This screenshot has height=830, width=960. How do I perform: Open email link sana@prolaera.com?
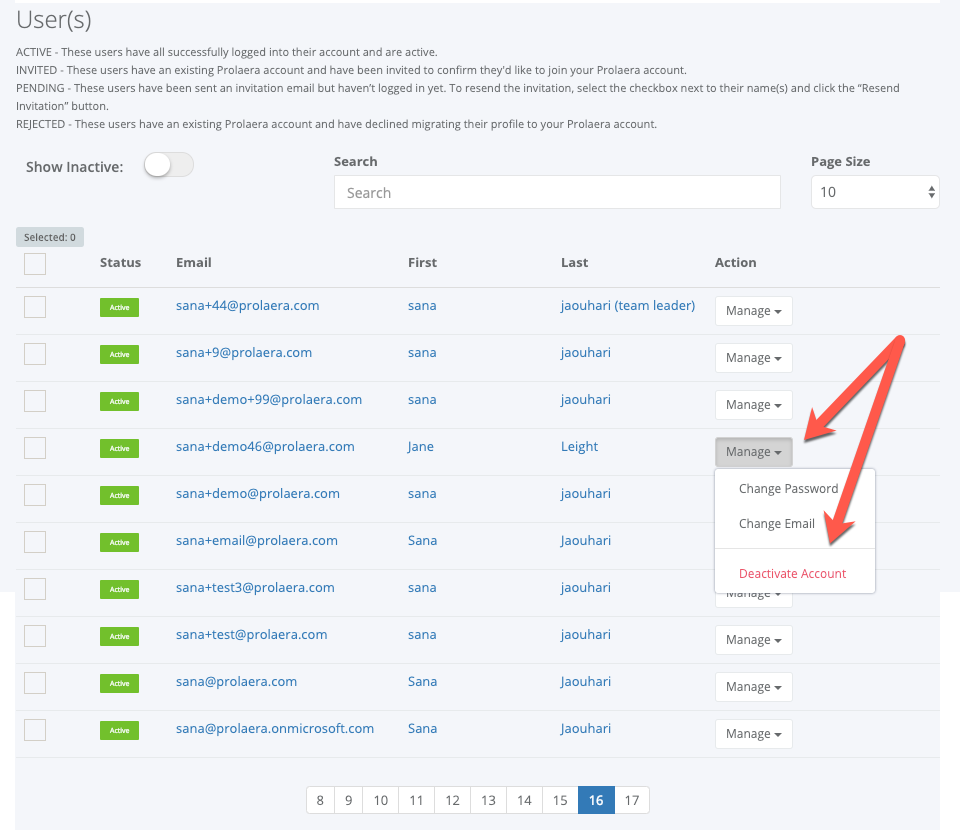tap(236, 681)
